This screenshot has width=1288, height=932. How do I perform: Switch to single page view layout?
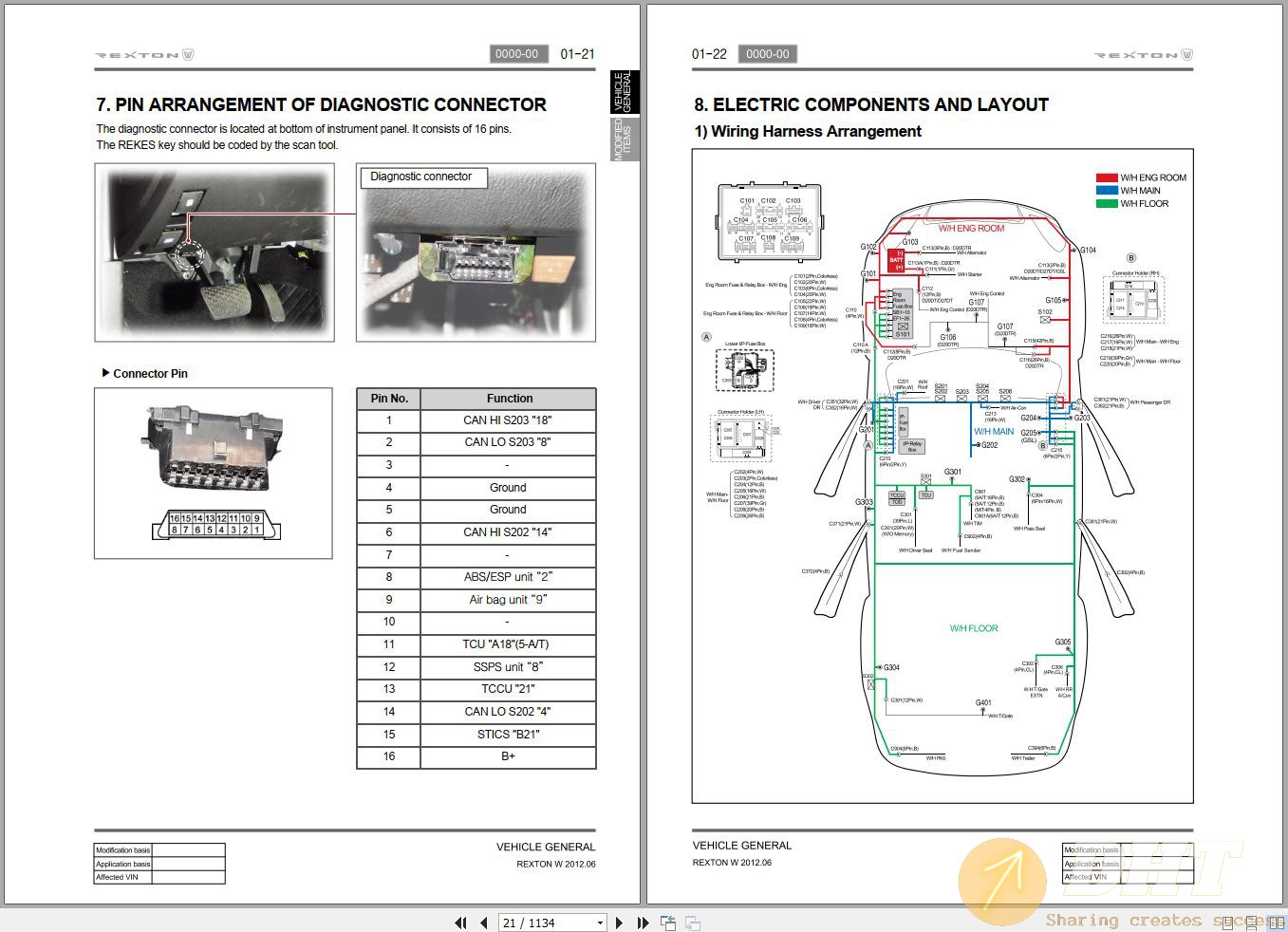pyautogui.click(x=1228, y=923)
